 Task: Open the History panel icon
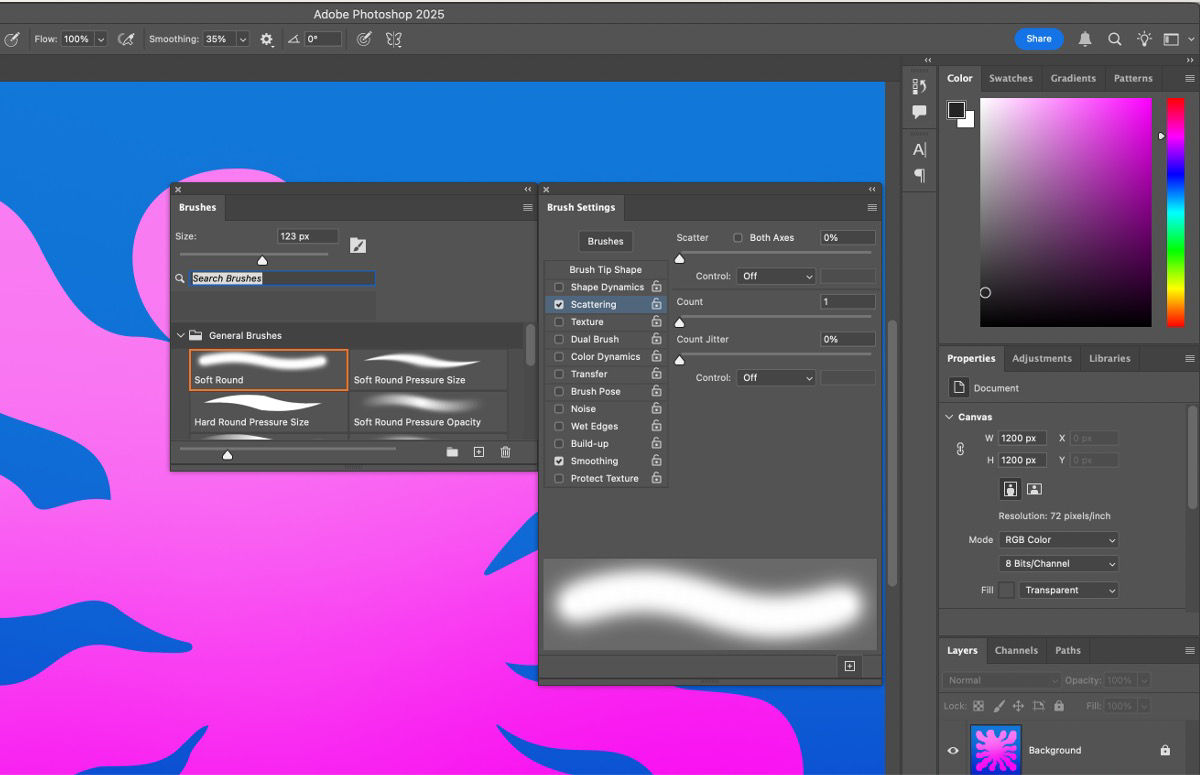[919, 86]
